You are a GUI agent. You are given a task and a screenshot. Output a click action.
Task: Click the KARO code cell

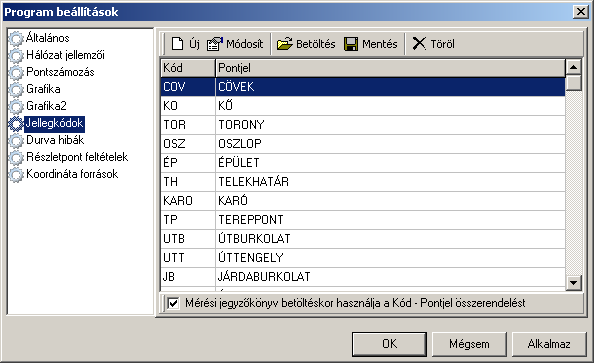pyautogui.click(x=188, y=201)
